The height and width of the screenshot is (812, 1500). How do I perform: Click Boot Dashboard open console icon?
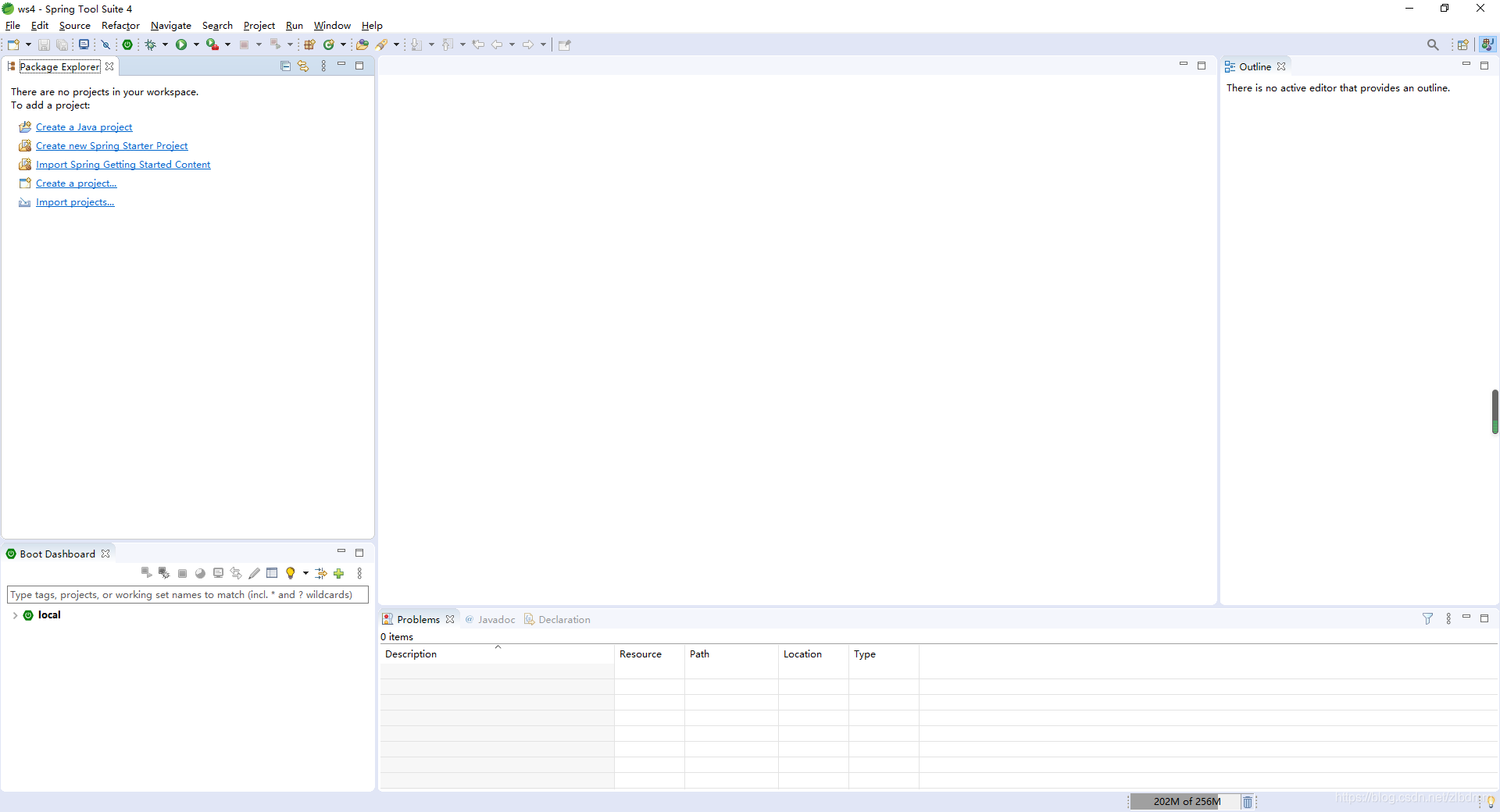[x=218, y=573]
